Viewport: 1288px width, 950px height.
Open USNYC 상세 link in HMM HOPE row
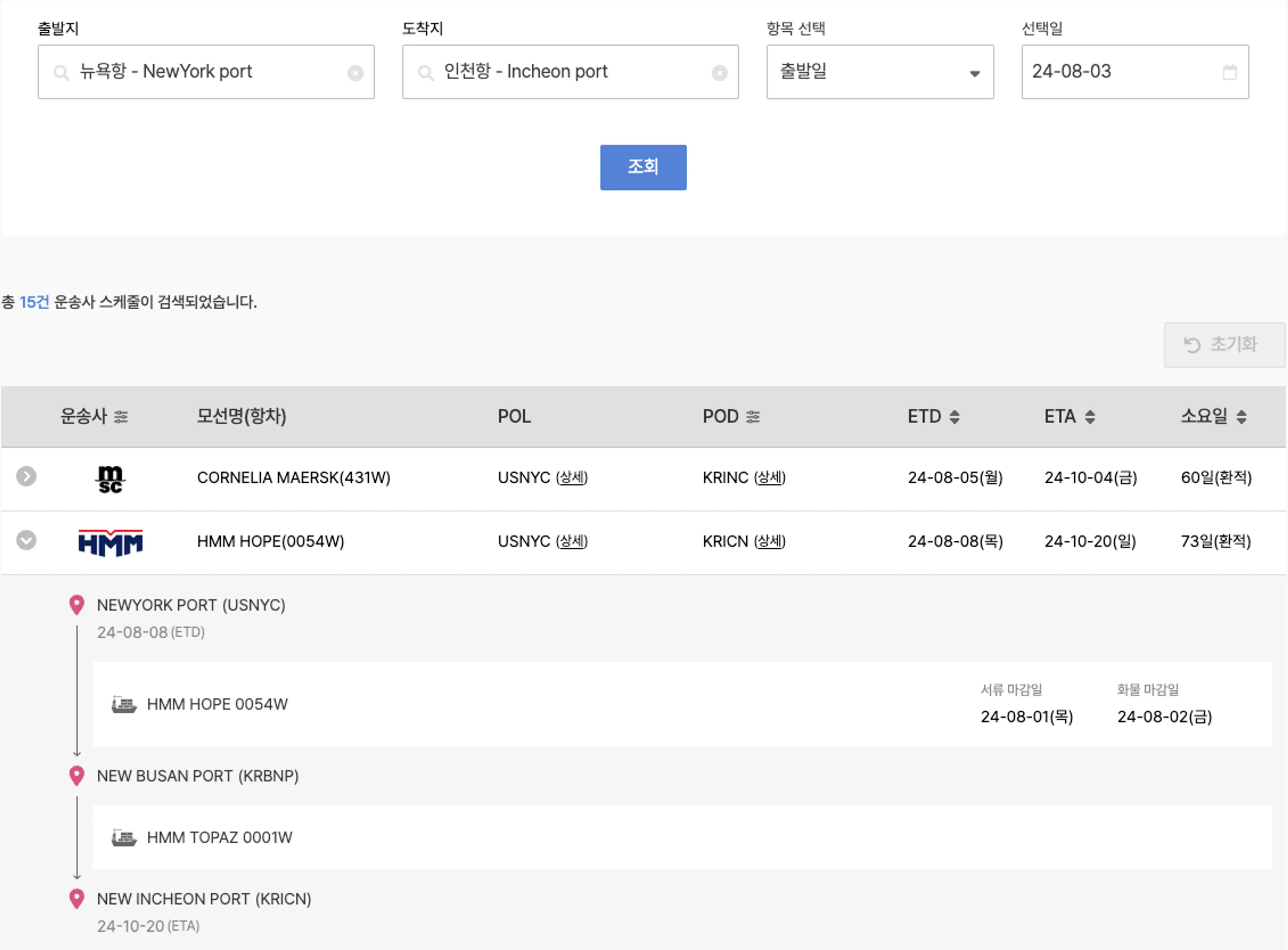(572, 542)
